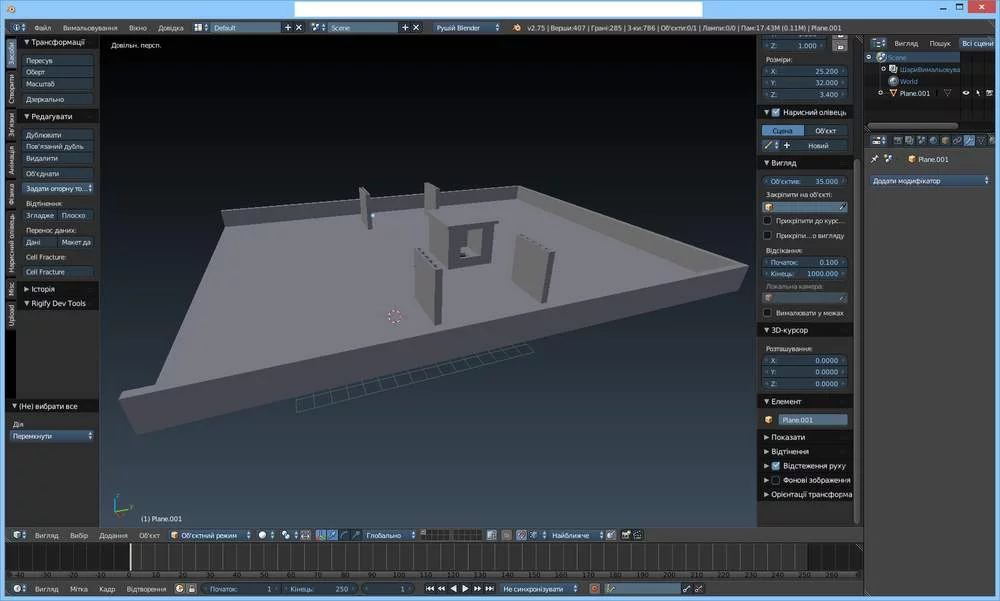This screenshot has height=601, width=1000.
Task: Click the eye icon for Plane.001
Action: pos(966,93)
